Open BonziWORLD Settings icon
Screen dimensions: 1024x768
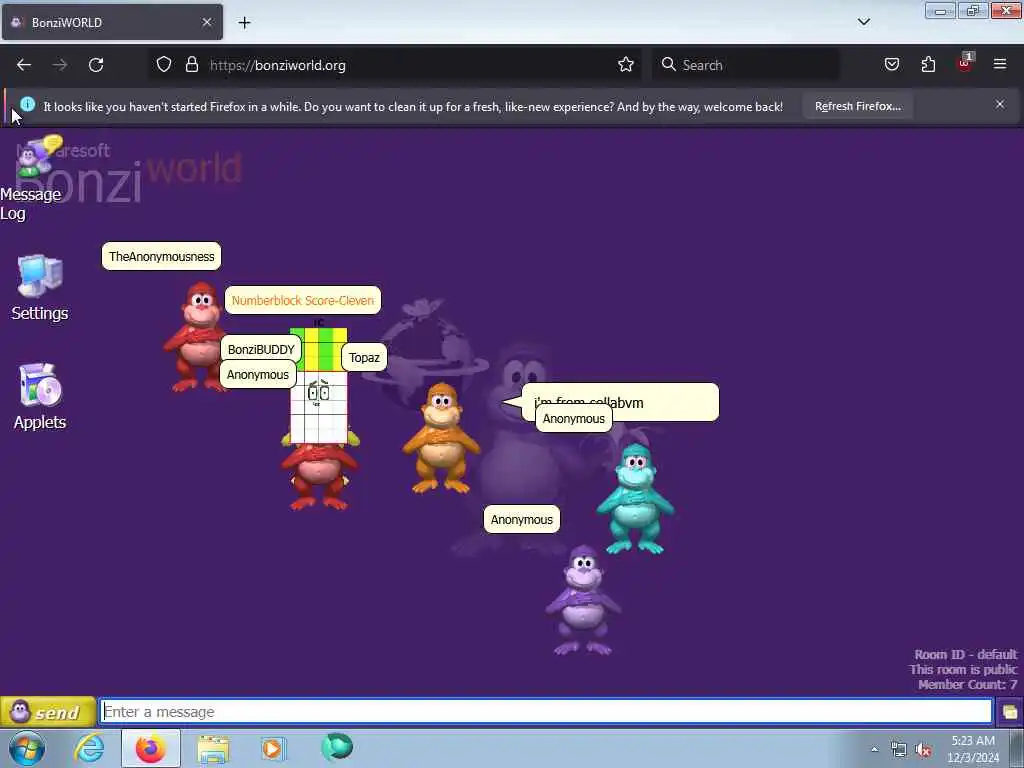point(40,288)
